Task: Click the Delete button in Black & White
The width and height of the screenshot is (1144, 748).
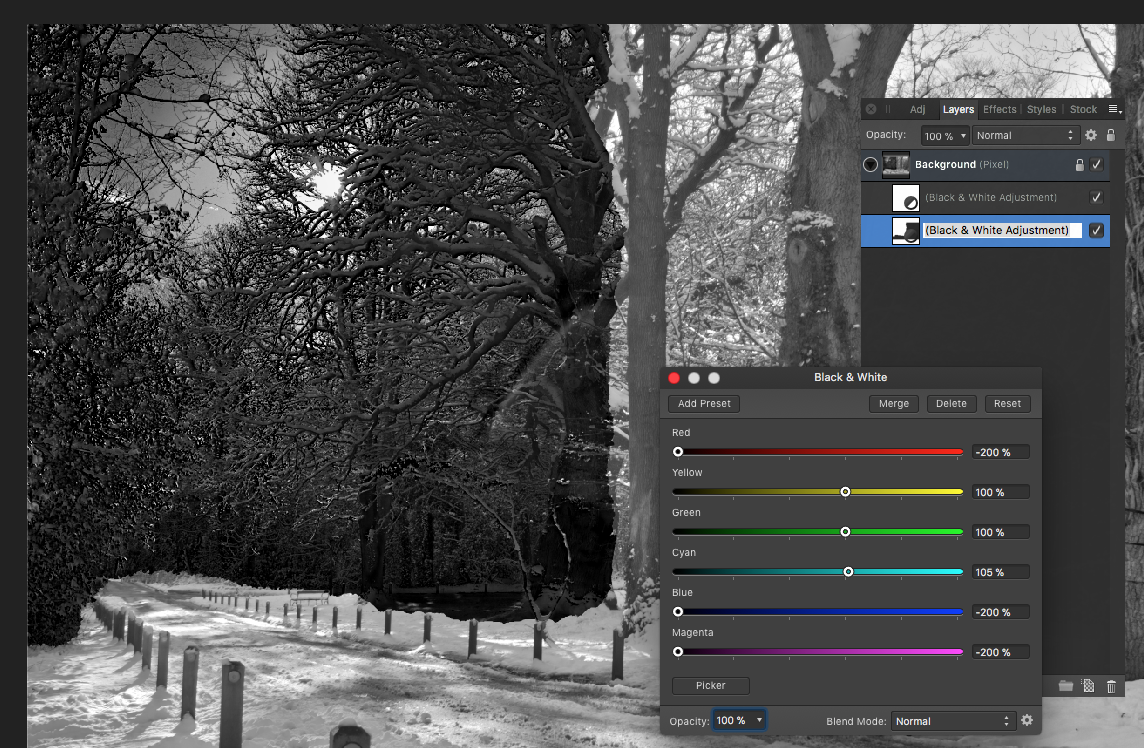Action: point(951,404)
